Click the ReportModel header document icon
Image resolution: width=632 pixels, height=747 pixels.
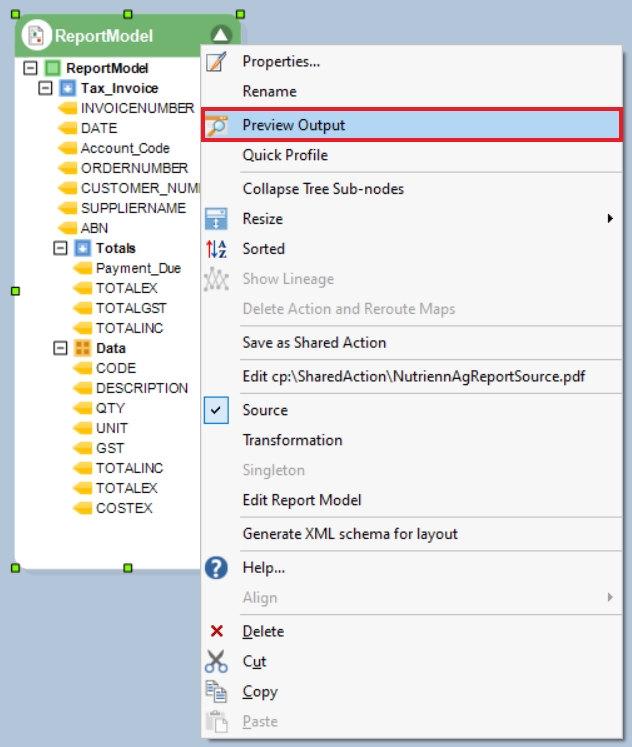coord(36,35)
